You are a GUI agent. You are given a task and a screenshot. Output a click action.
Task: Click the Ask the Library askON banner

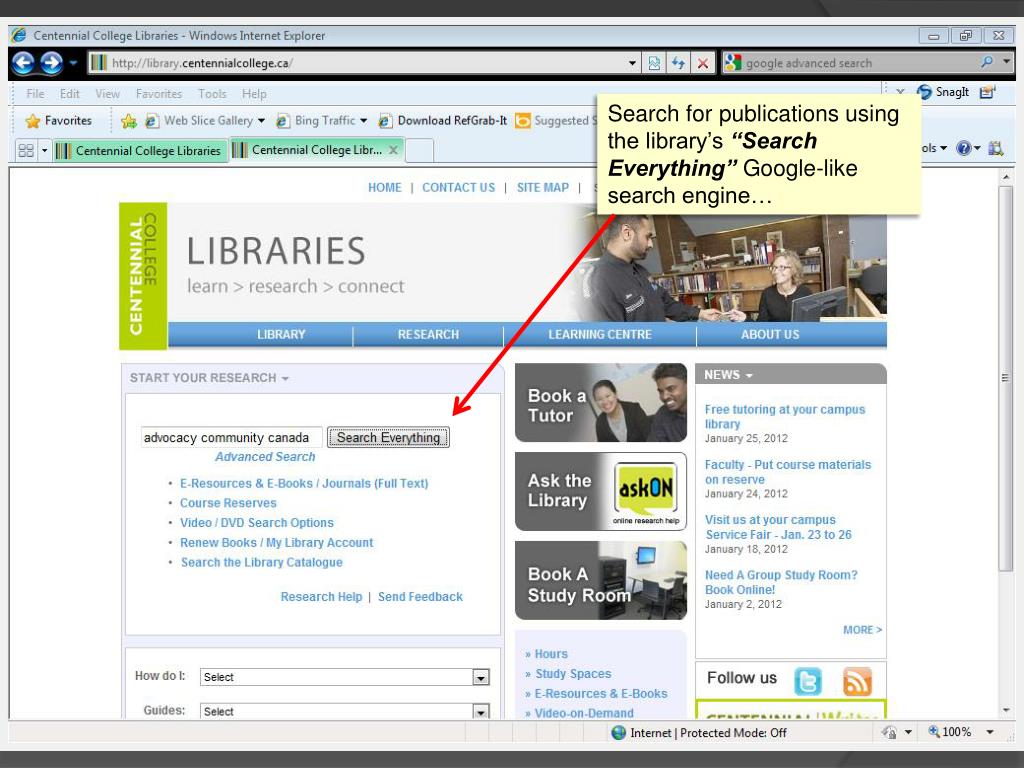601,492
